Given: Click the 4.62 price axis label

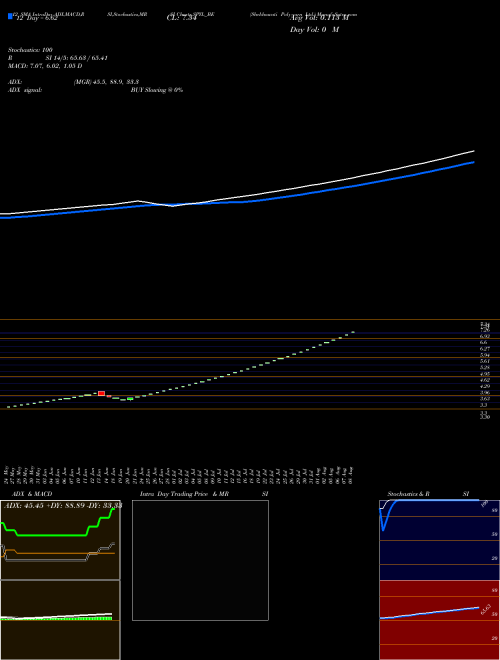Looking at the screenshot, I should tap(484, 380).
